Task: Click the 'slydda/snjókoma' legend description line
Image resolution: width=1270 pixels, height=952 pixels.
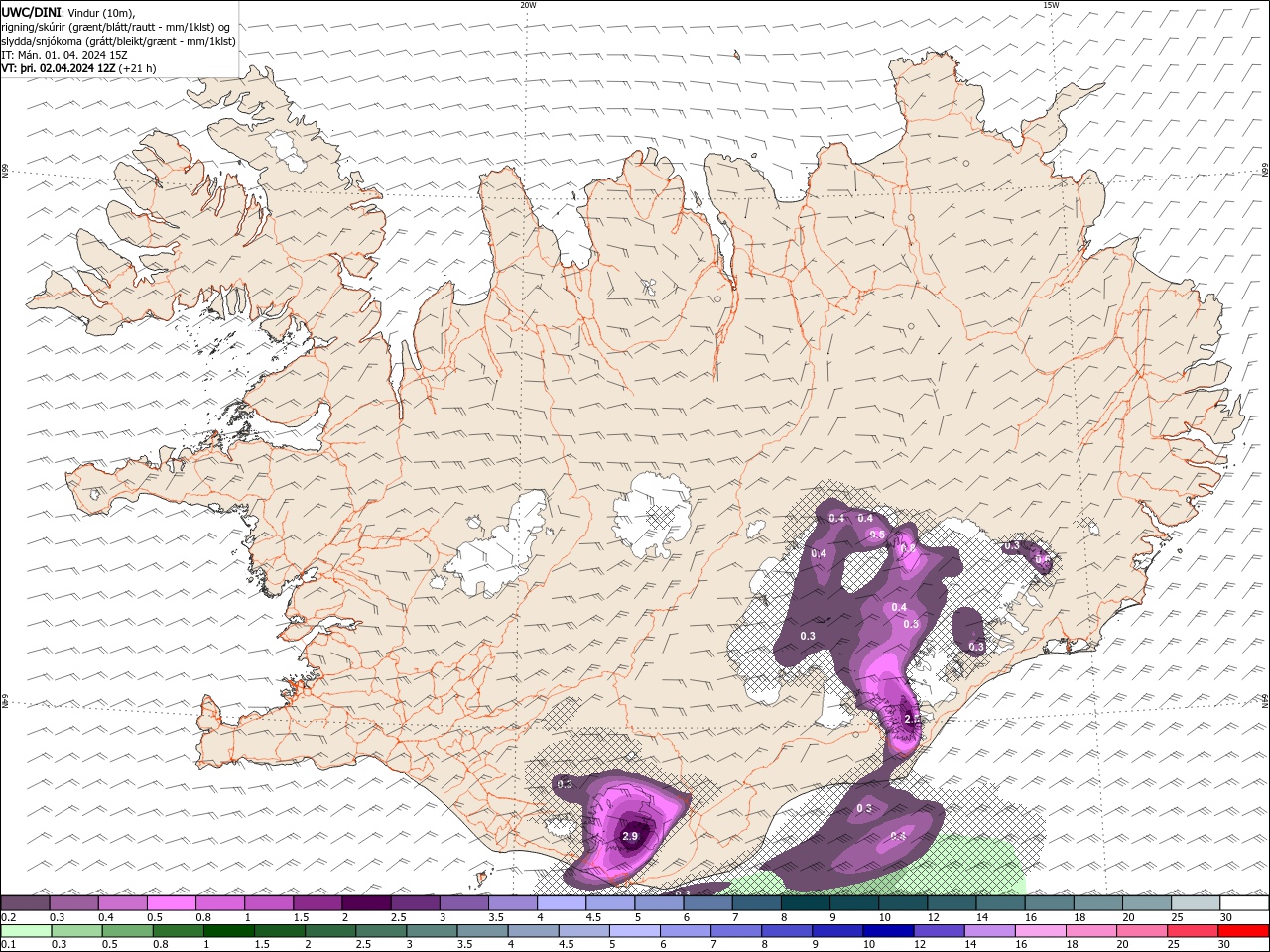Action: click(118, 41)
